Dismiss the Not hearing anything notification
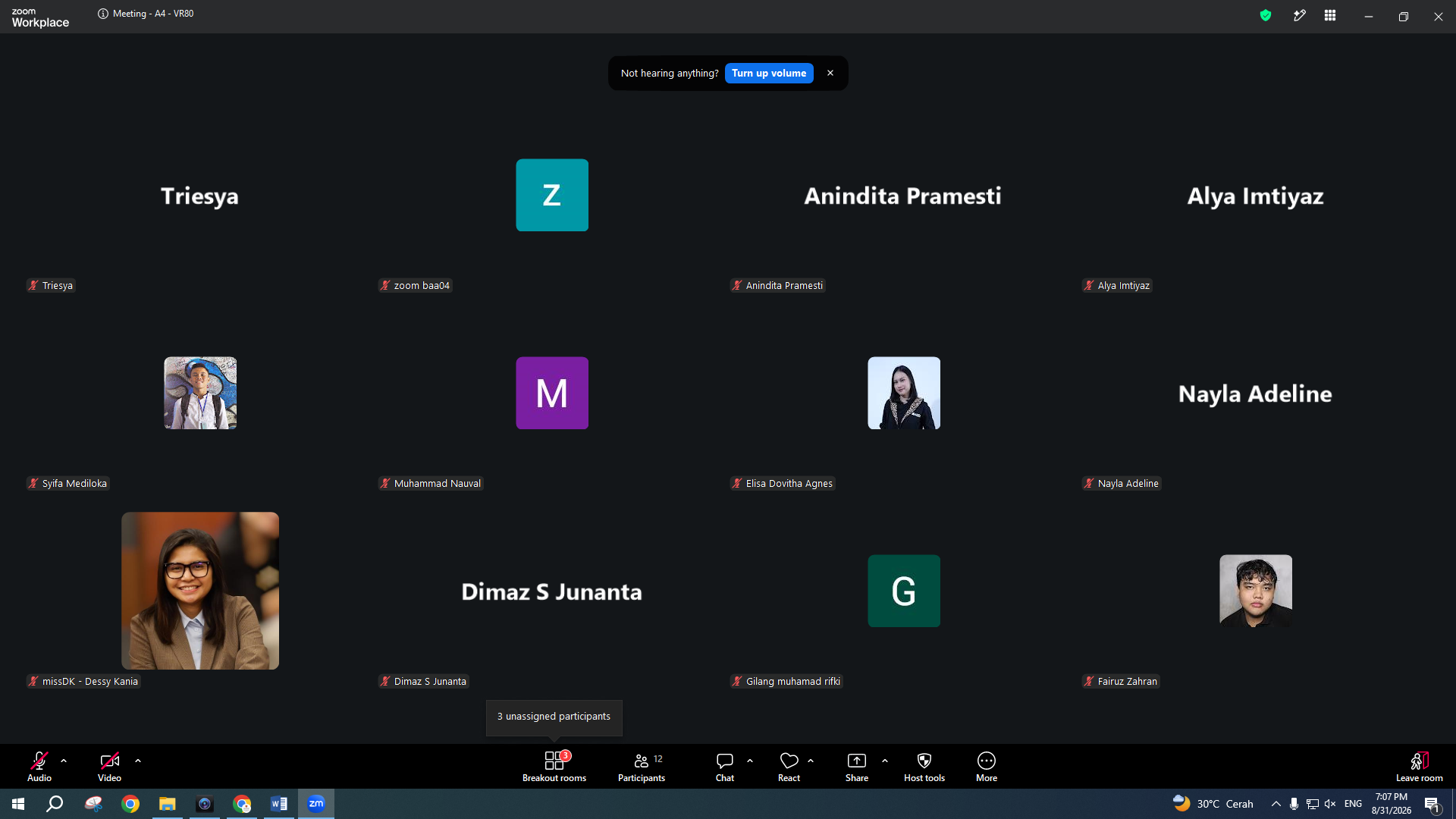This screenshot has height=819, width=1456. click(x=830, y=73)
